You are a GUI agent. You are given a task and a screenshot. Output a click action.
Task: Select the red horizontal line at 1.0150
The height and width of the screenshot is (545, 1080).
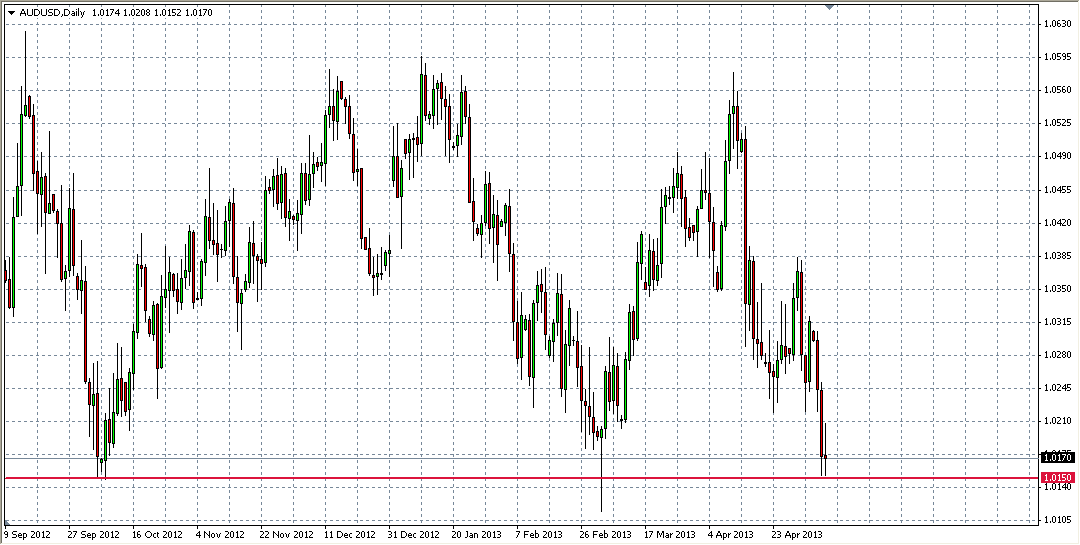pos(520,478)
